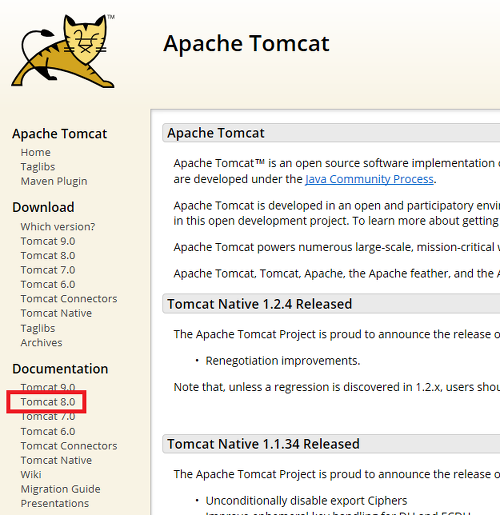Click 'Unconditionally disable export Ciphers' bullet text
Image resolution: width=500 pixels, height=515 pixels.
coord(306,501)
